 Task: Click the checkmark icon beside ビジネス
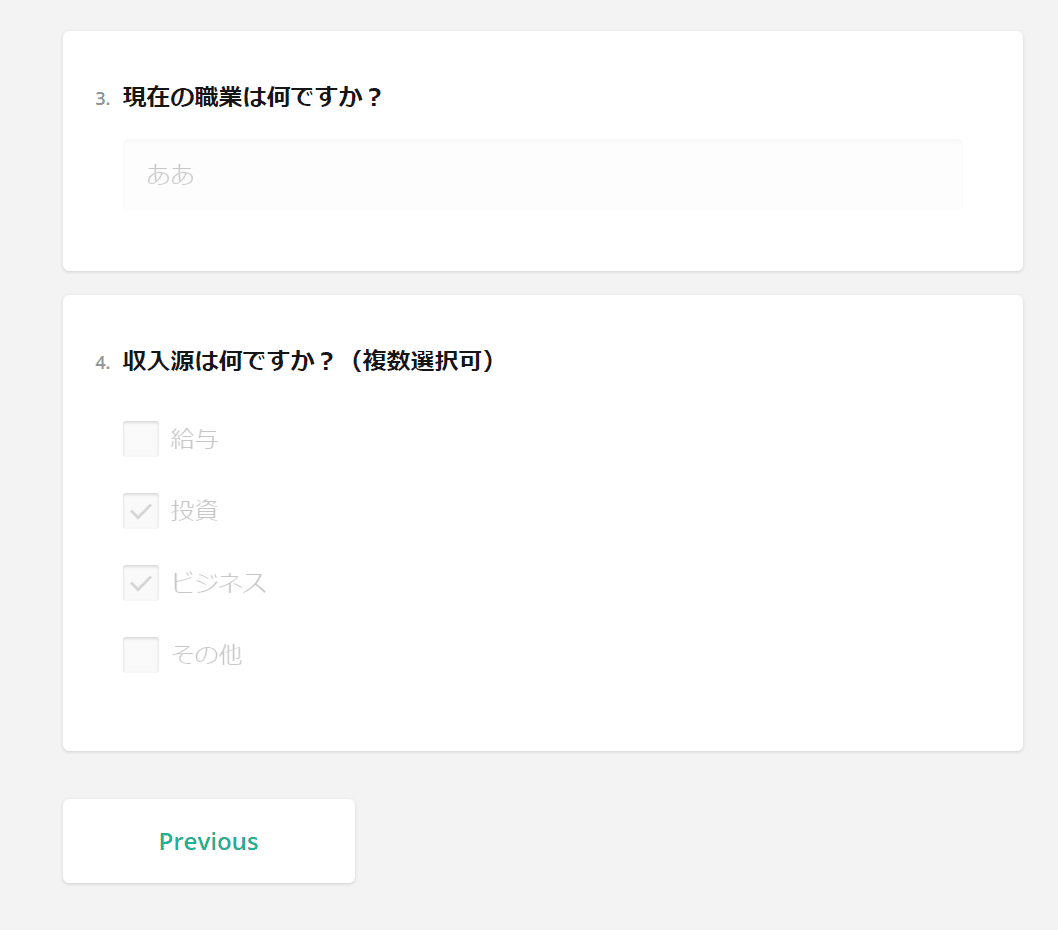click(x=141, y=583)
